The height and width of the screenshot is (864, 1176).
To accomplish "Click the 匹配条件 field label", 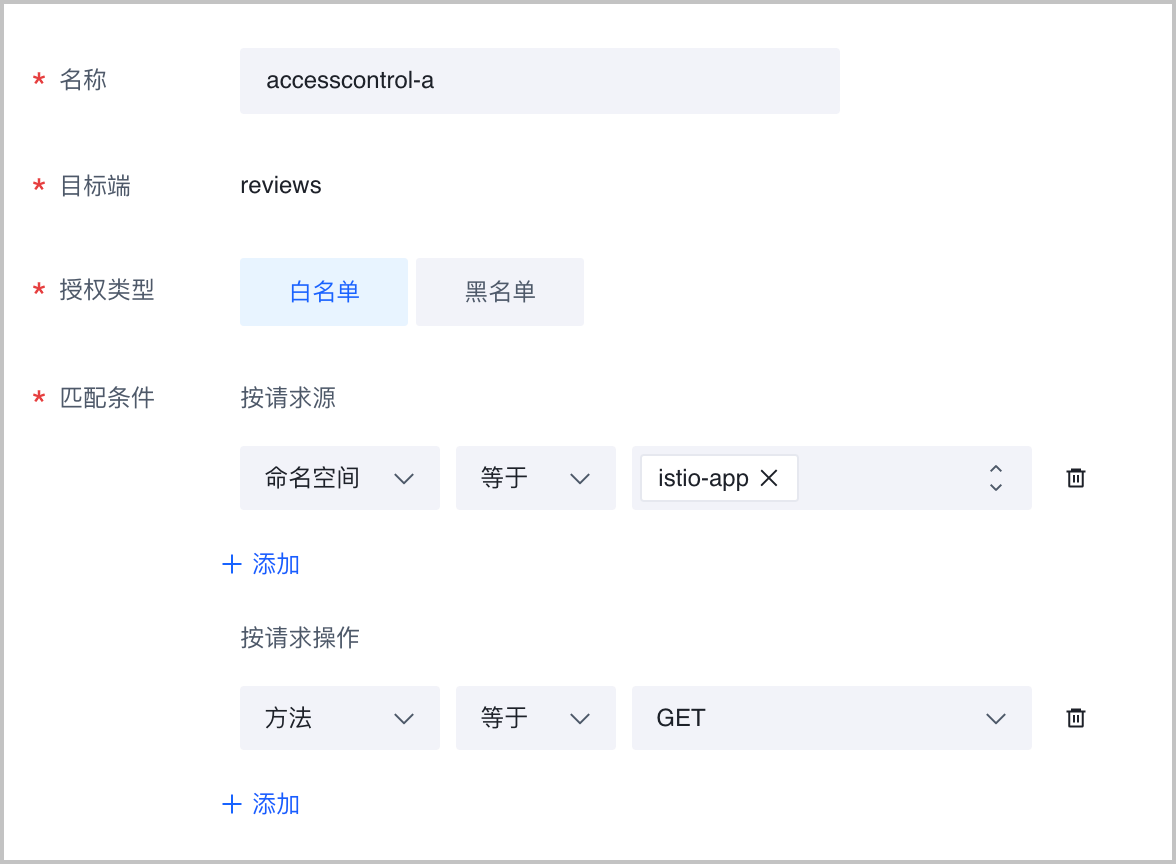I will (x=107, y=398).
